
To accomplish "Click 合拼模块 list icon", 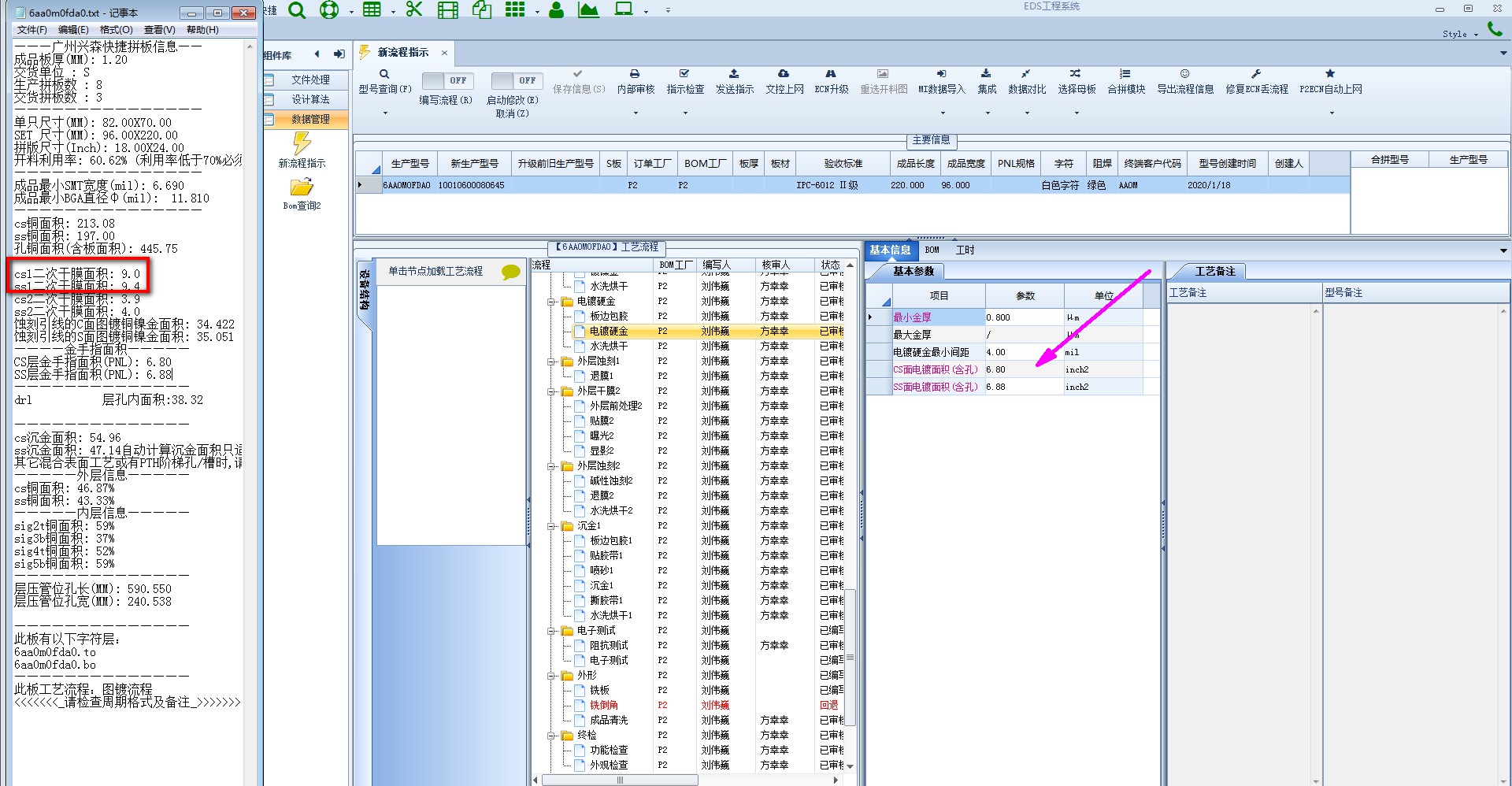I will 1125,74.
